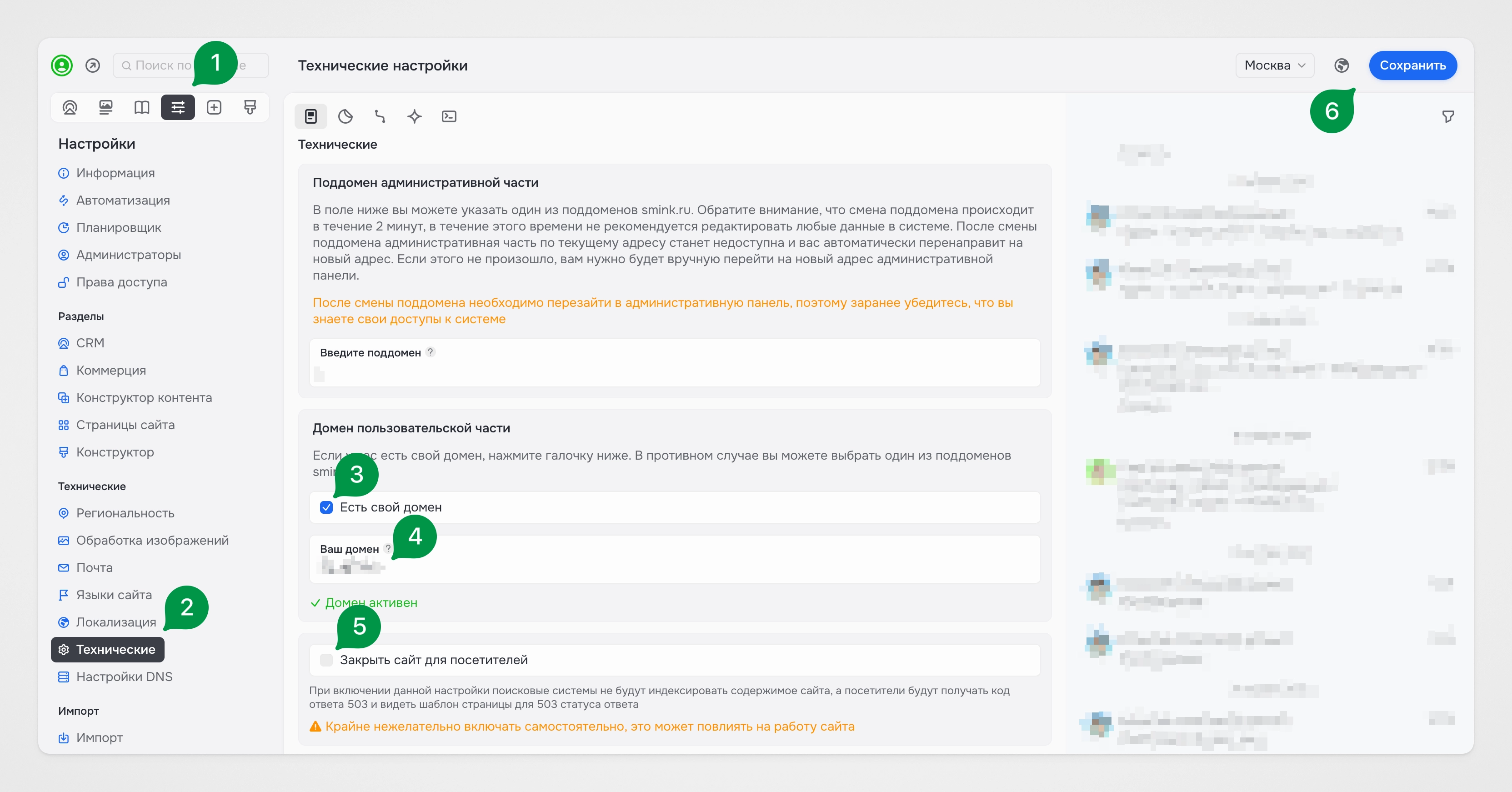Click the paint roller constructor icon
Screen dimensions: 1512x792
(x=250, y=107)
